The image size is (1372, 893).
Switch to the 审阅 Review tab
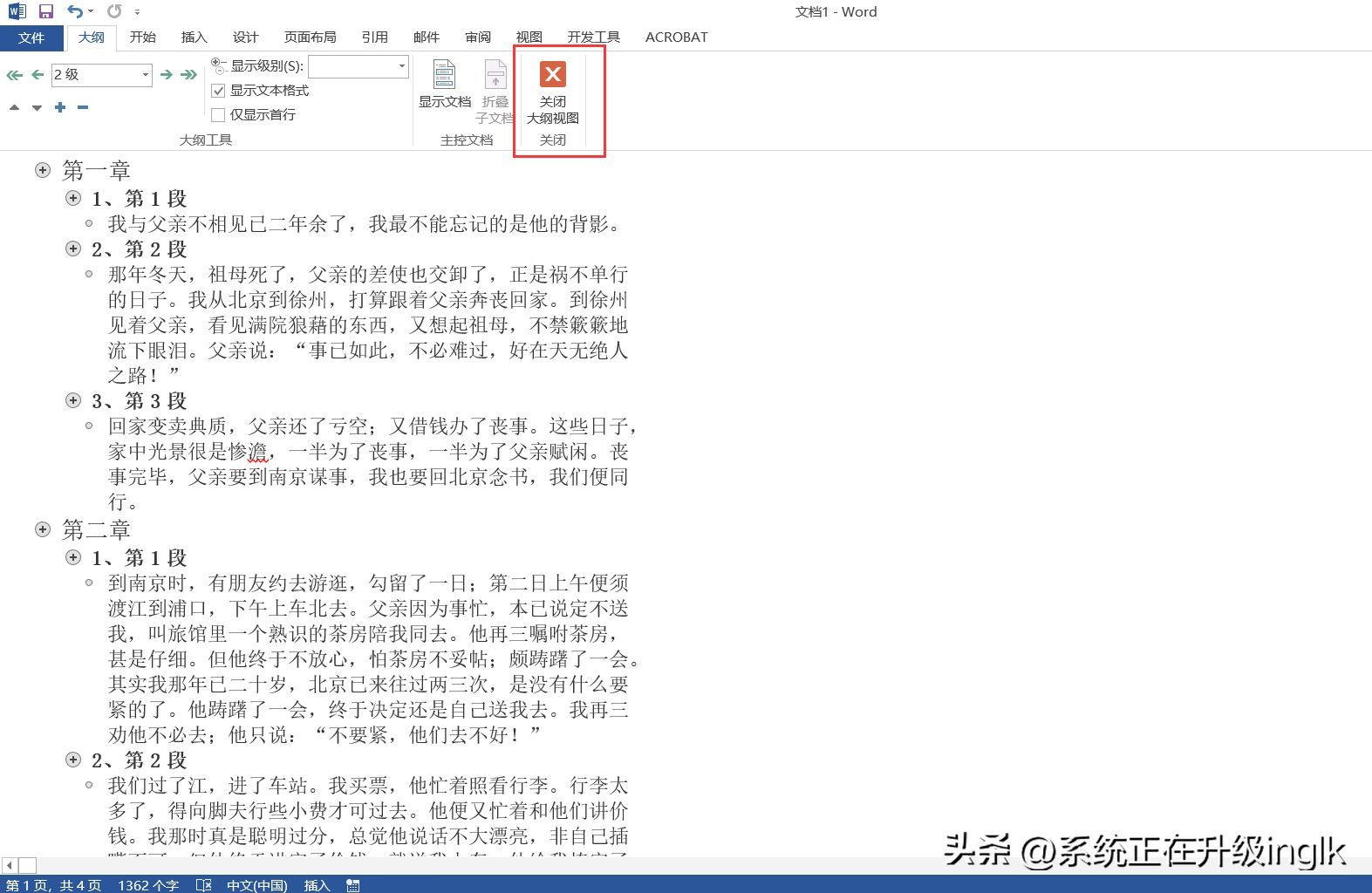[477, 37]
